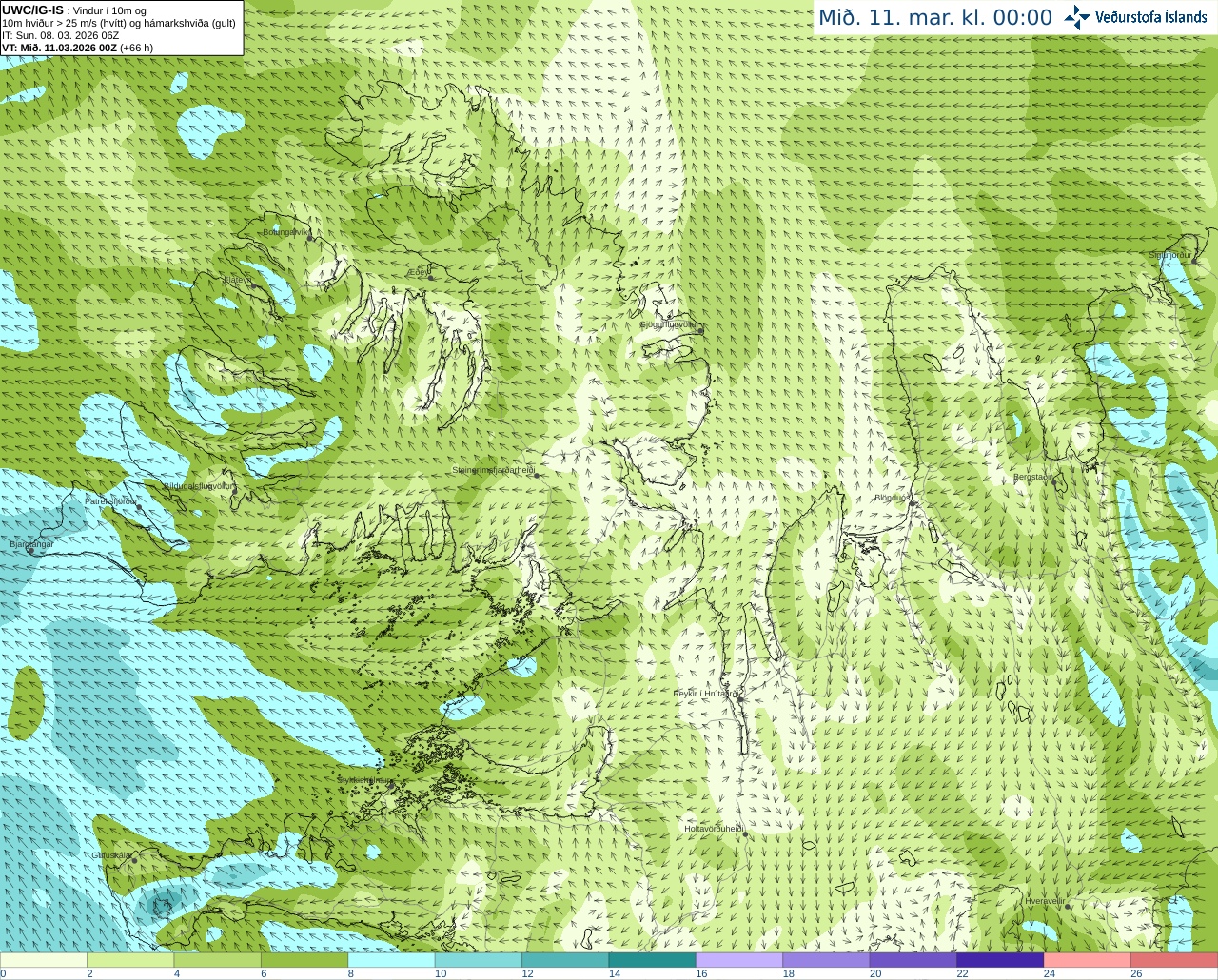The width and height of the screenshot is (1218, 980).
Task: Pick the above-26 m/s salmon red legend swatch
Action: [x=1174, y=960]
